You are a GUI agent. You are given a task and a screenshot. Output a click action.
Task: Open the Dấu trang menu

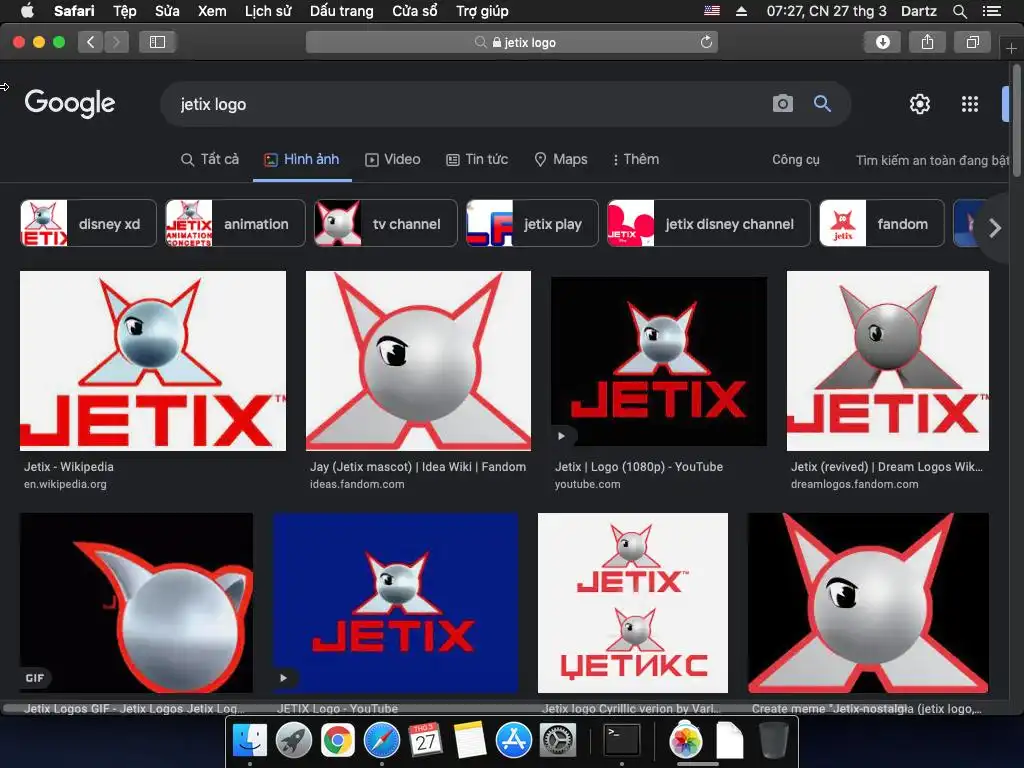coord(342,11)
